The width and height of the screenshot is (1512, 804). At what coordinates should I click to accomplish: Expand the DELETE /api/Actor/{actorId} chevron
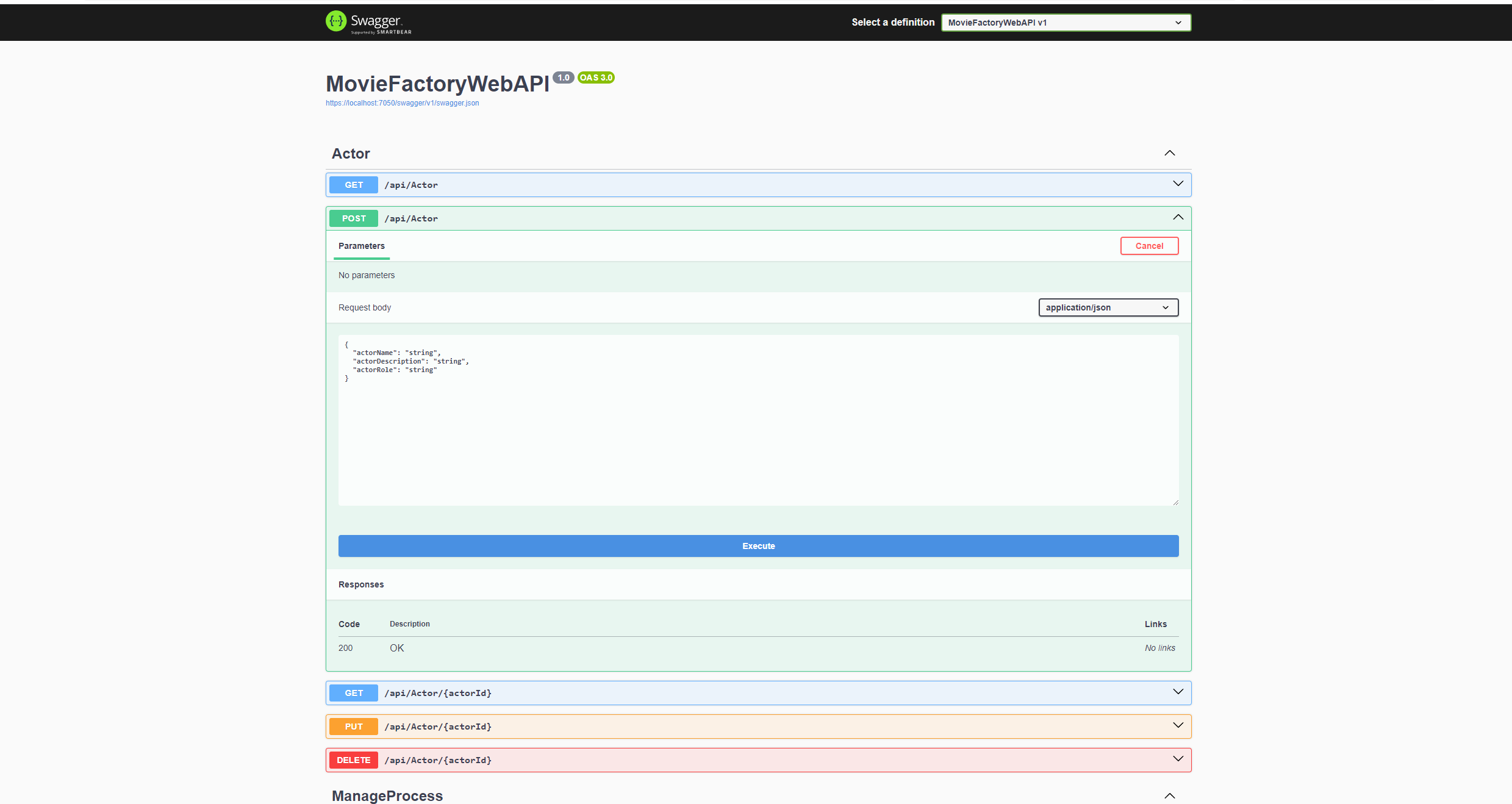(1178, 759)
